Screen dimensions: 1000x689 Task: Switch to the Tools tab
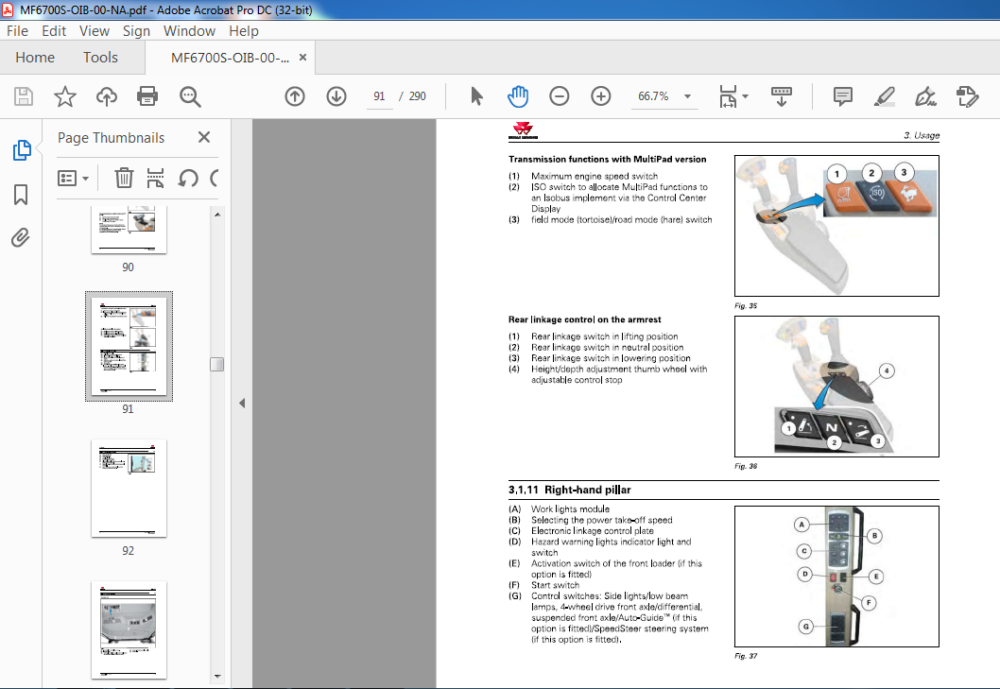click(100, 57)
